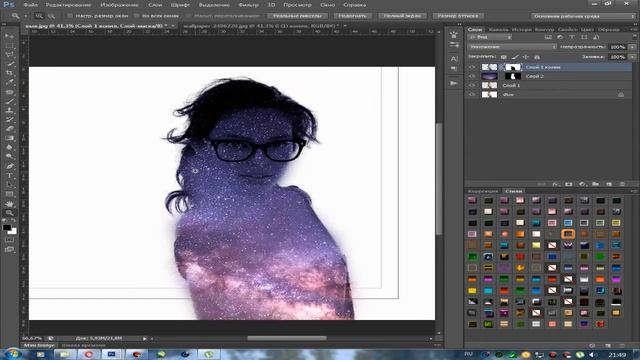Select the Zoom tool in the toolbox
Viewport: 640px width, 360px height.
pyautogui.click(x=9, y=213)
